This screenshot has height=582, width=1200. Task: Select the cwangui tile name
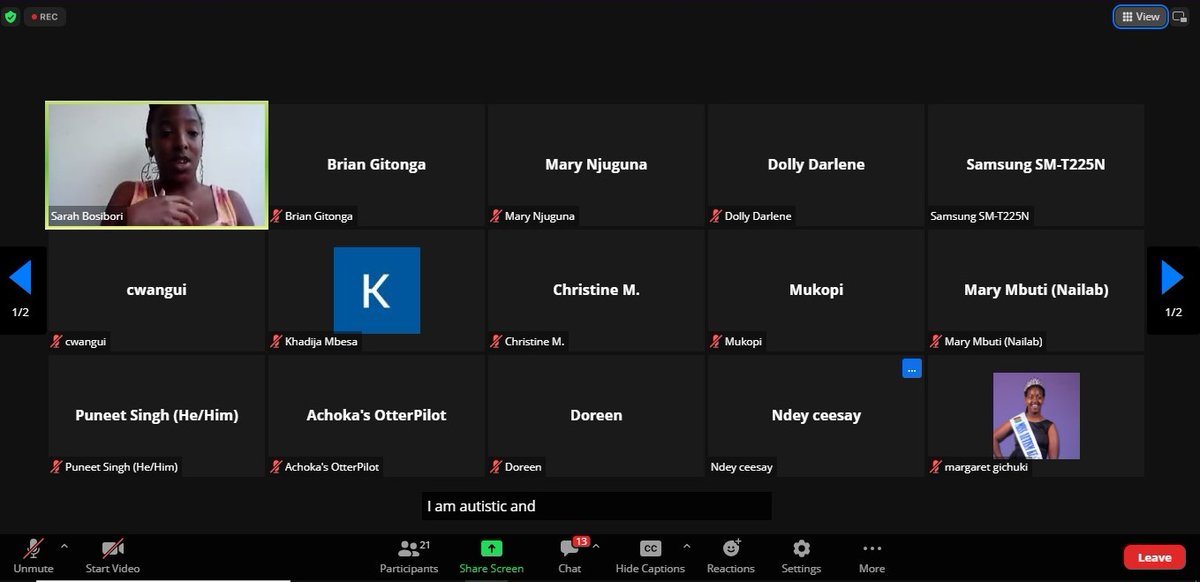point(156,290)
